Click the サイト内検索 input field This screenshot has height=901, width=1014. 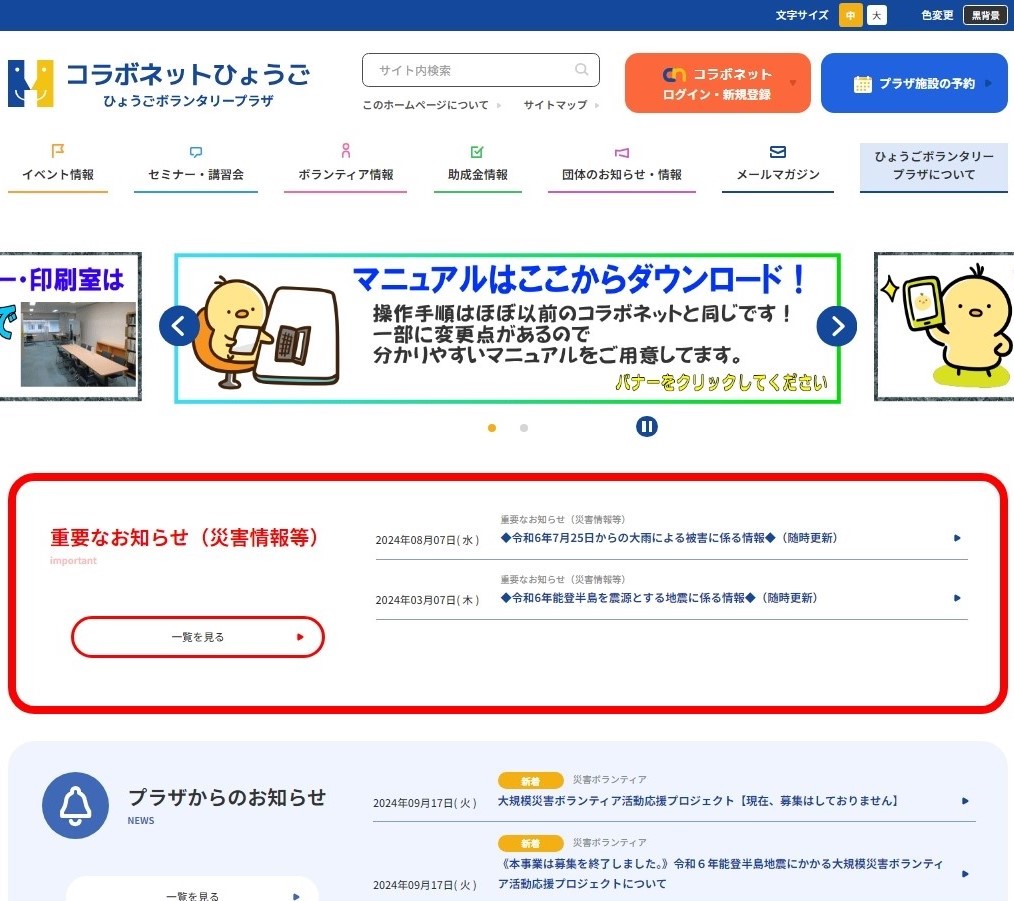coord(470,70)
